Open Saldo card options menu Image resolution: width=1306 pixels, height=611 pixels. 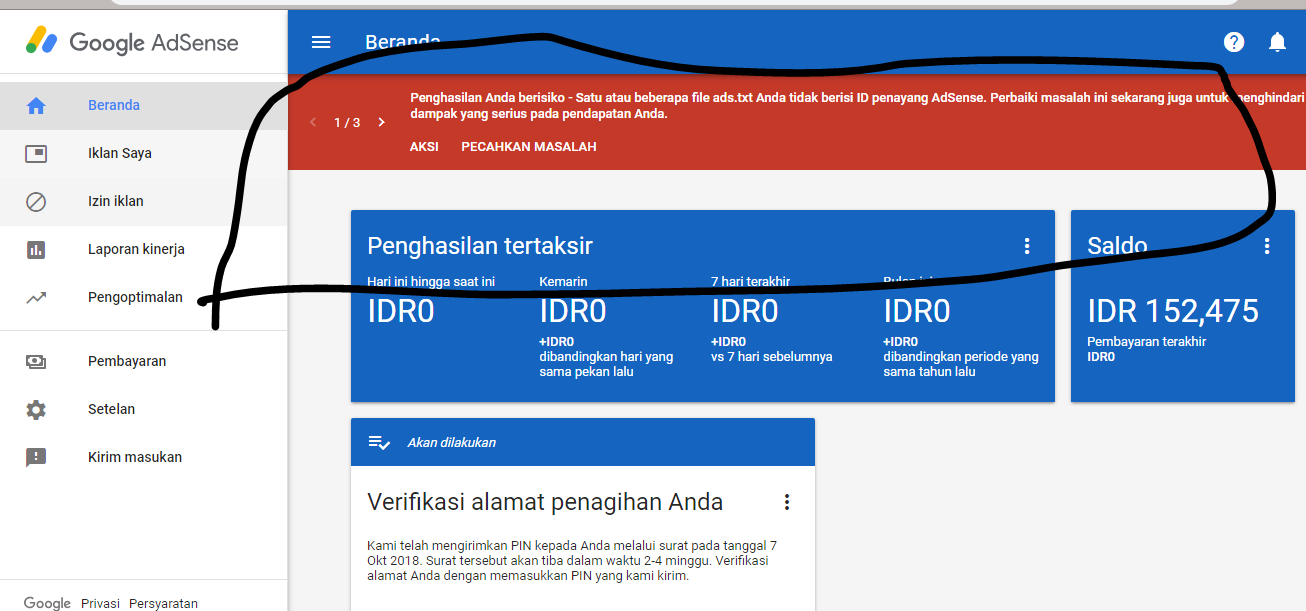click(x=1267, y=246)
